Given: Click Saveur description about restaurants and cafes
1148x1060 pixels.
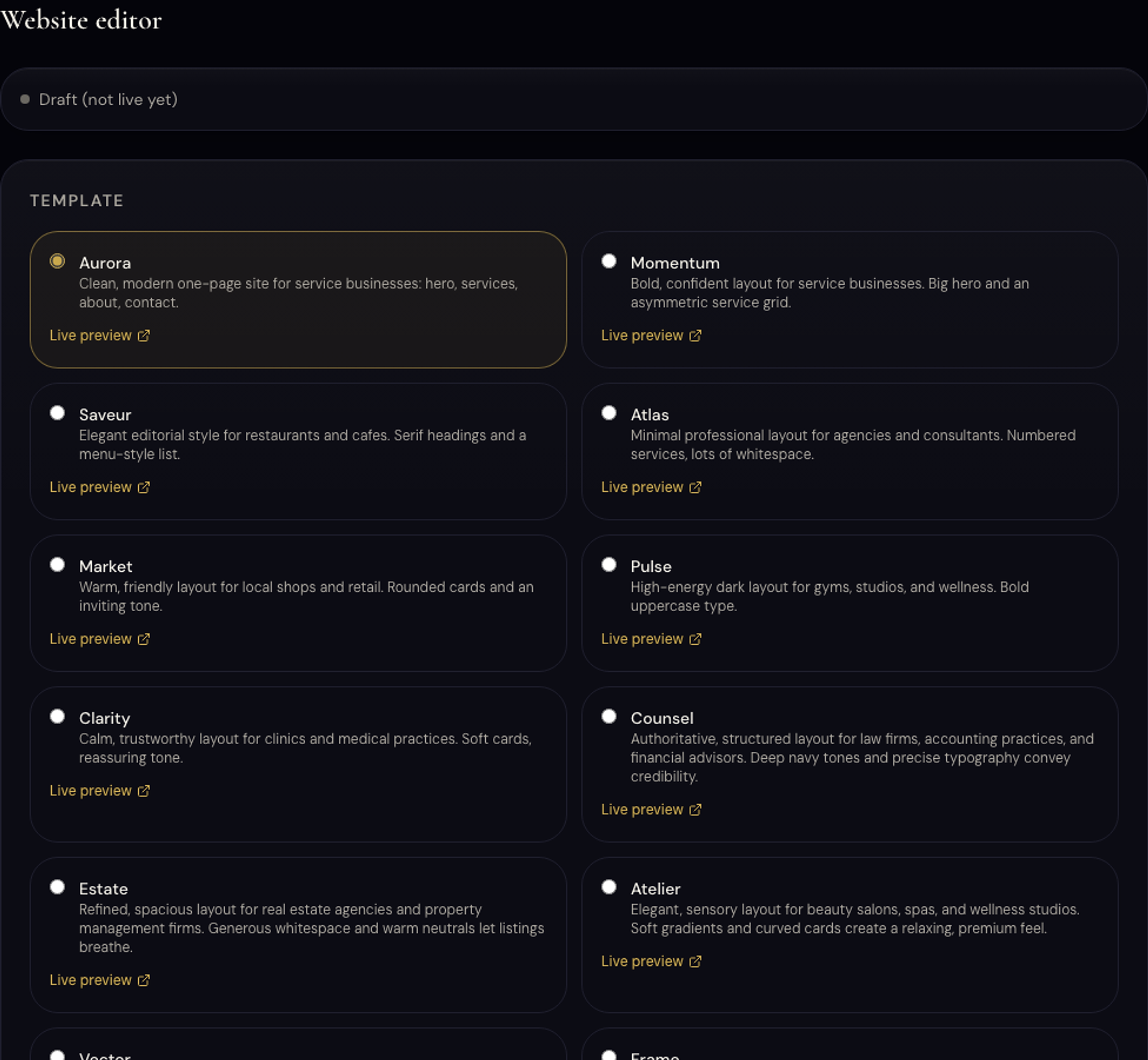Looking at the screenshot, I should pos(303,445).
